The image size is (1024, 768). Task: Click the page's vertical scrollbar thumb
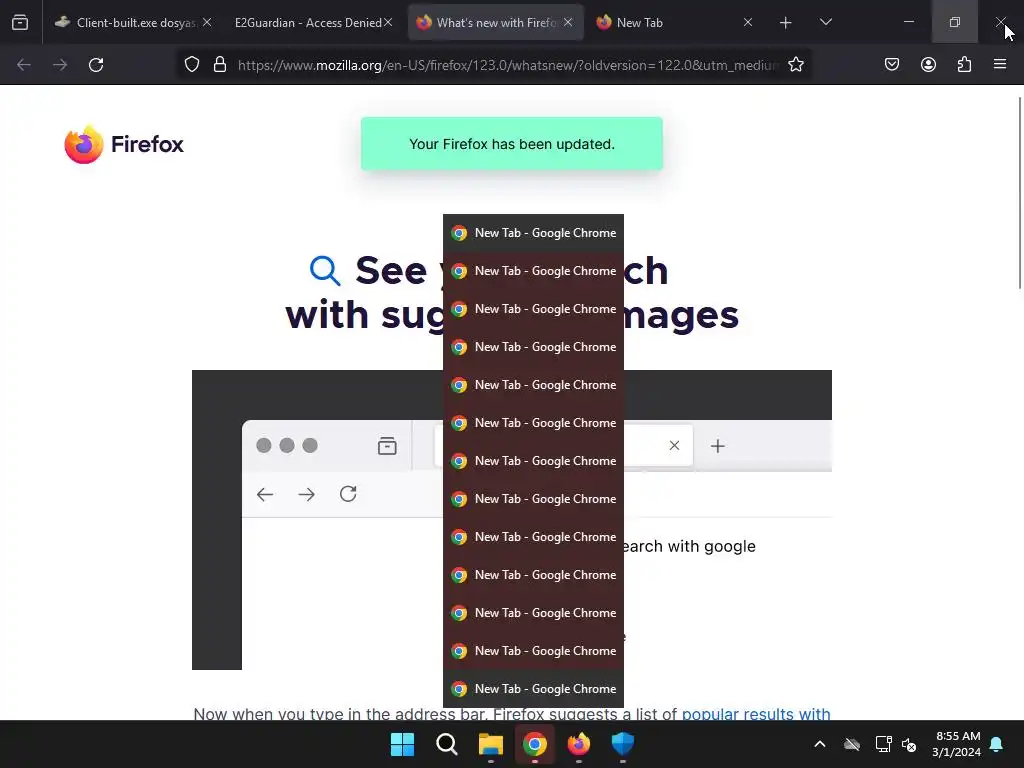pos(1019,192)
